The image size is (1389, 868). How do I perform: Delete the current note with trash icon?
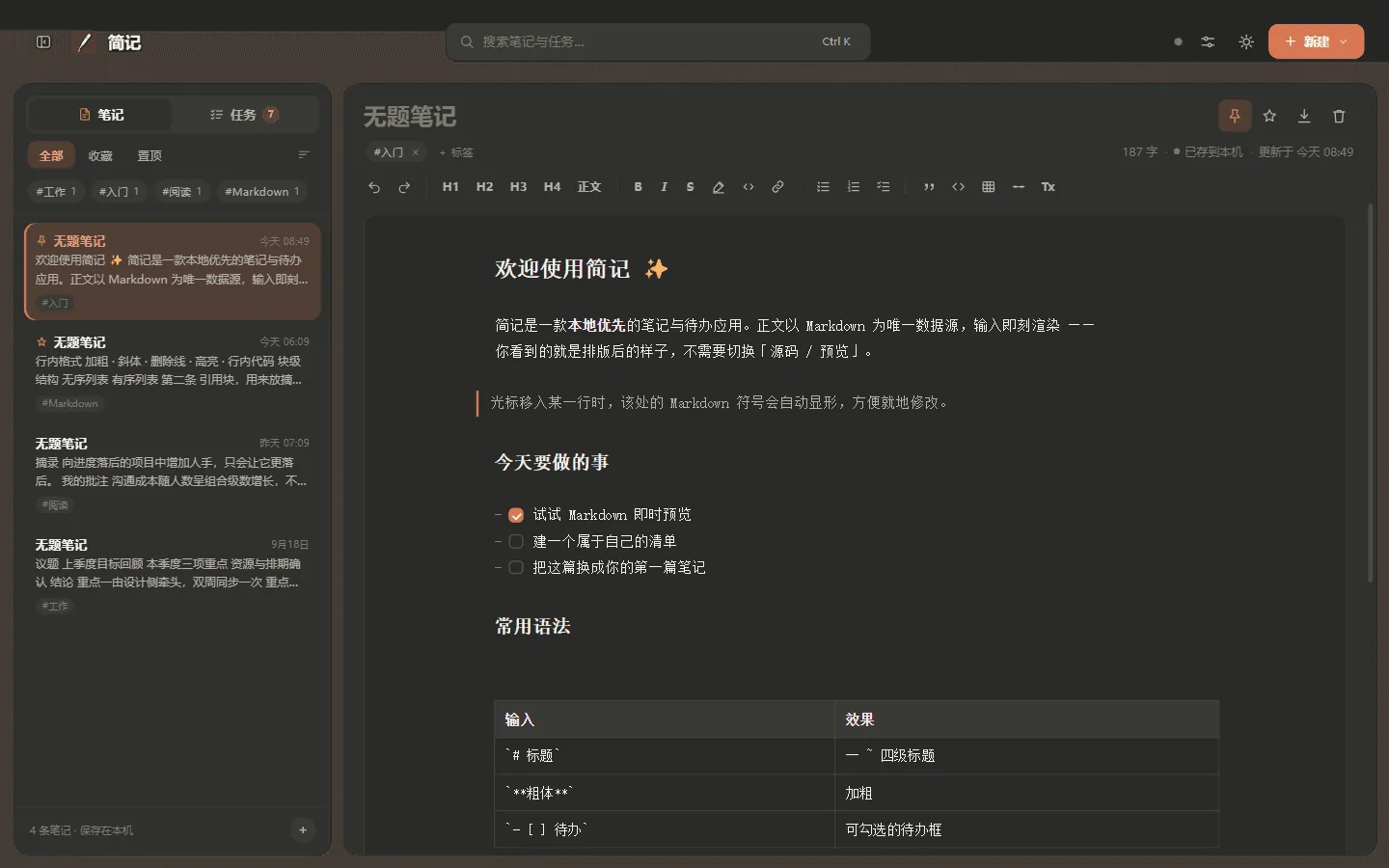[1339, 116]
